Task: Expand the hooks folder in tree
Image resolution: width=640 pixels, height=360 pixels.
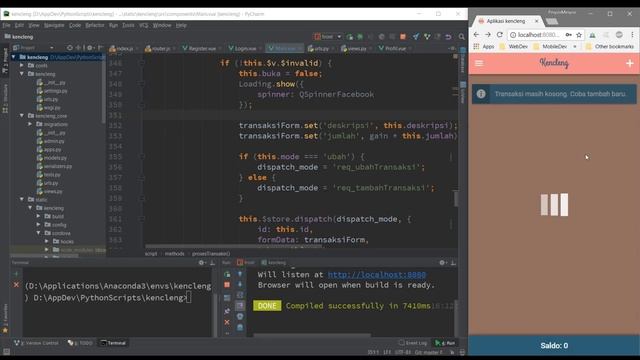Action: coord(47,241)
